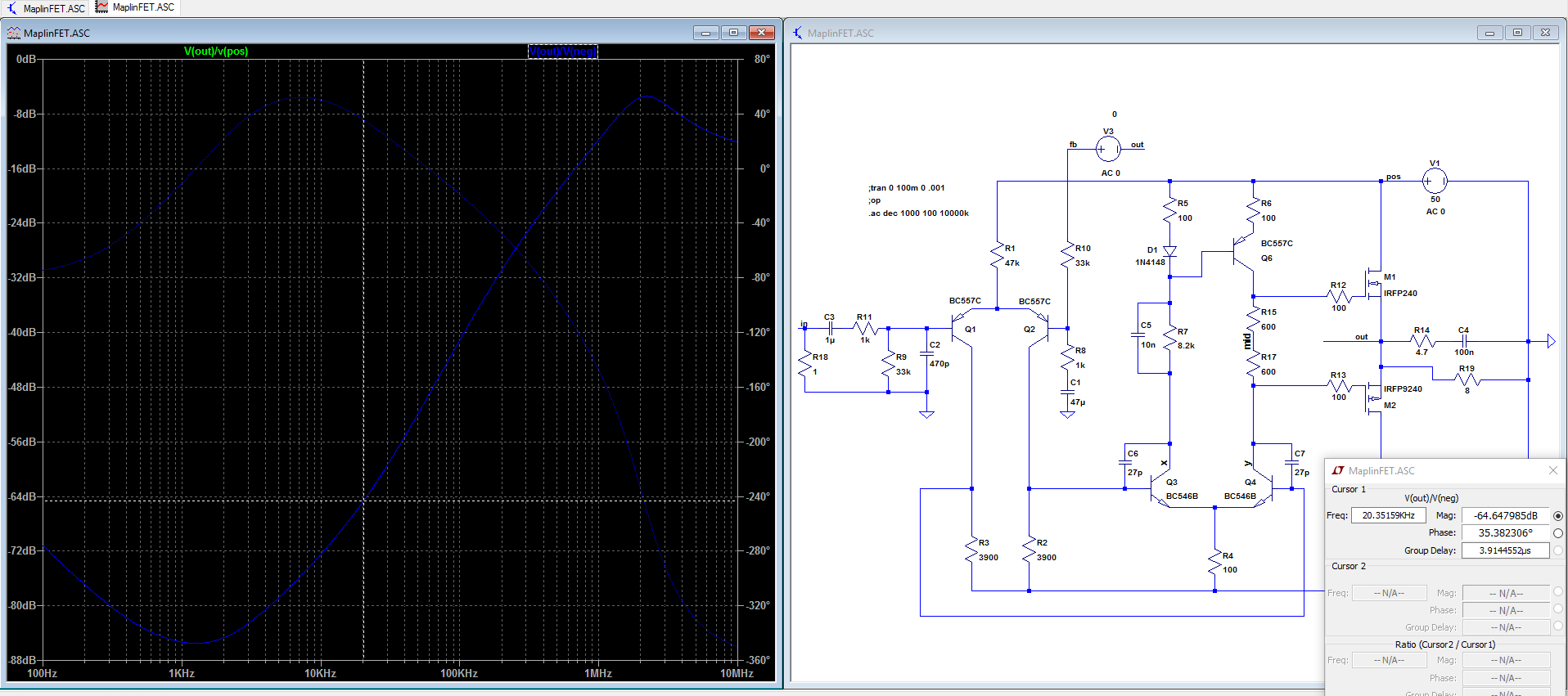This screenshot has height=696, width=1568.
Task: Select resistor R19 load symbol
Action: click(x=1467, y=379)
